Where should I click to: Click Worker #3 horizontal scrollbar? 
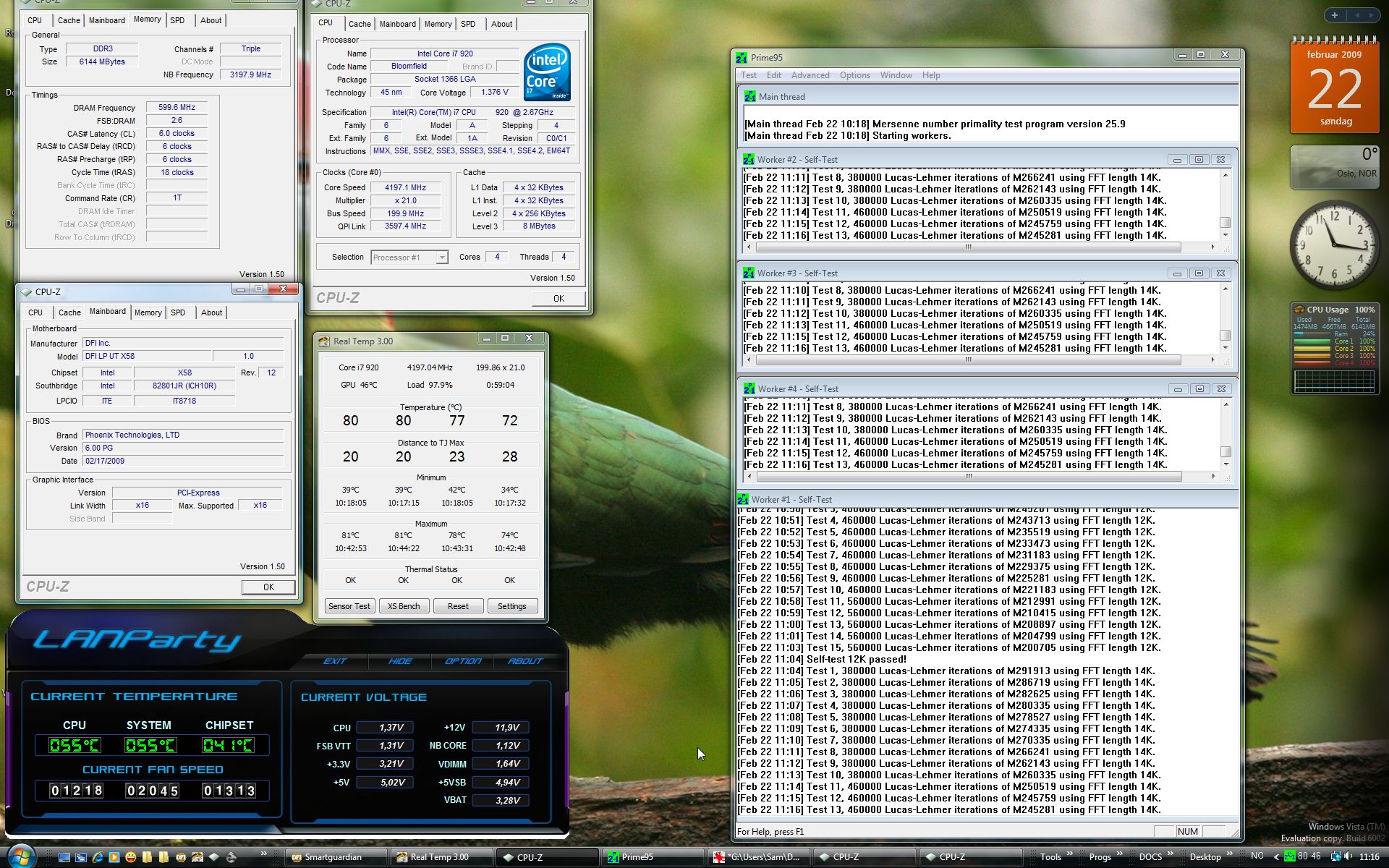point(980,359)
